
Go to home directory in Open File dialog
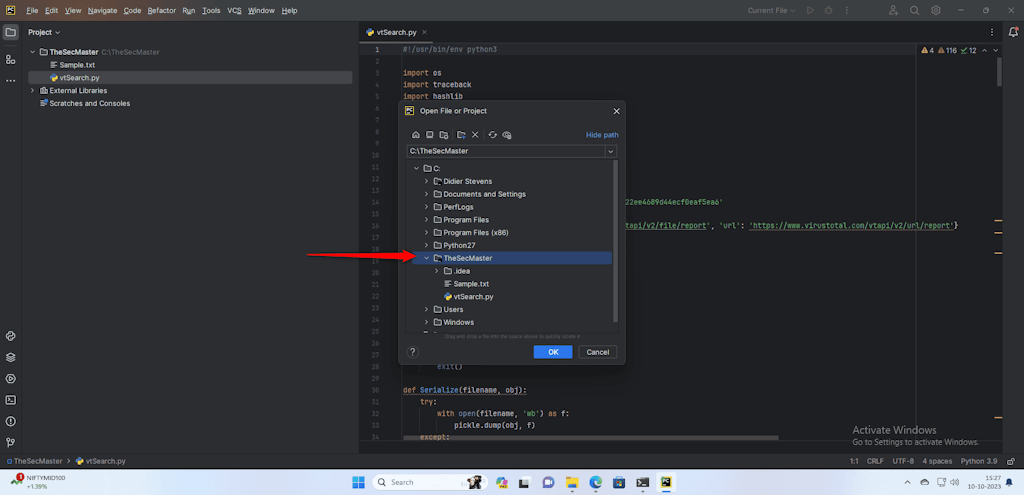(415, 135)
